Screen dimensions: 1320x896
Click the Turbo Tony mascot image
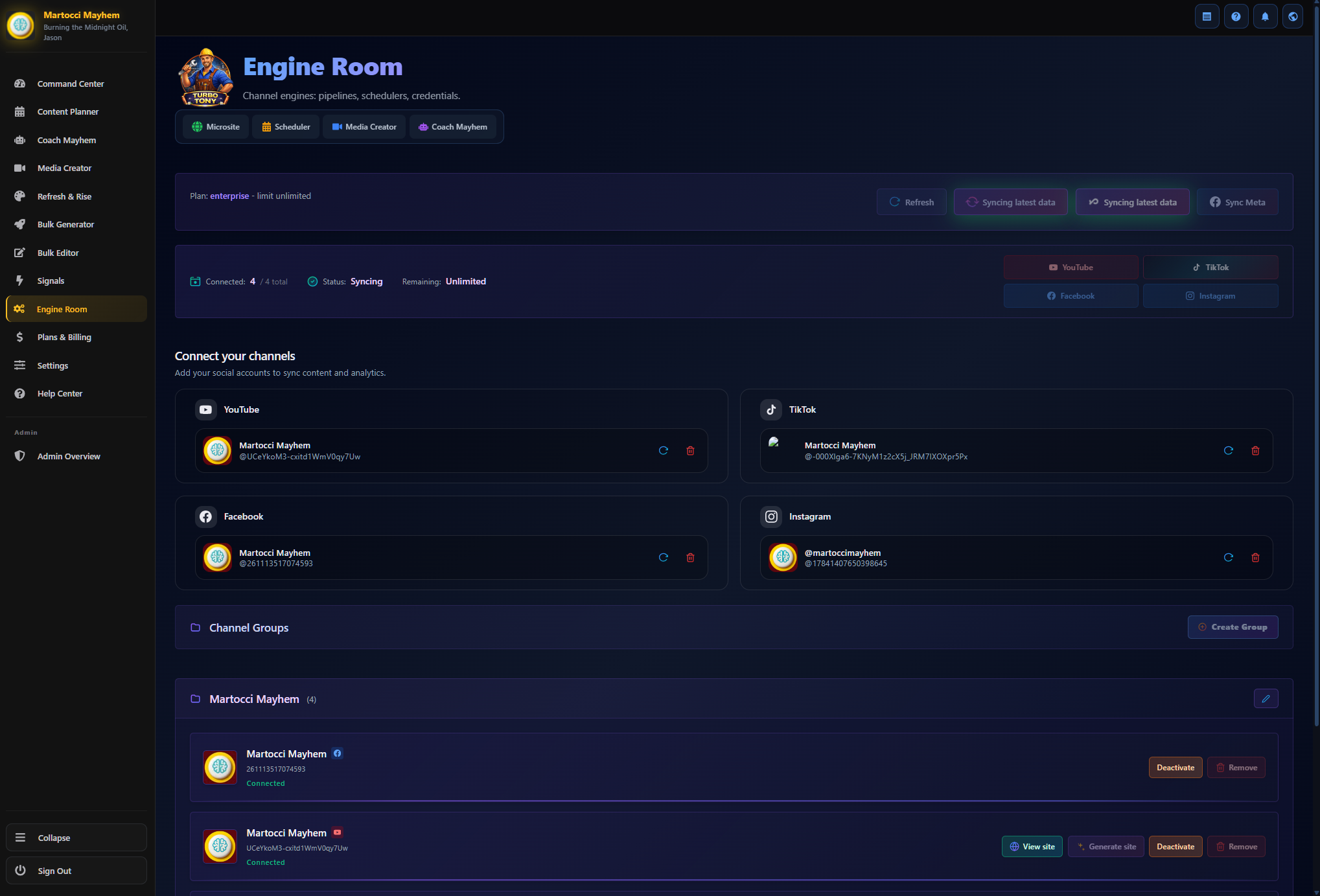click(206, 77)
